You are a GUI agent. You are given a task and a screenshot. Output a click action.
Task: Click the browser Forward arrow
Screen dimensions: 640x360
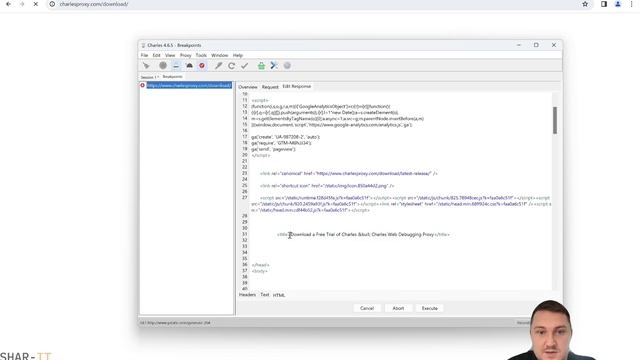22,4
